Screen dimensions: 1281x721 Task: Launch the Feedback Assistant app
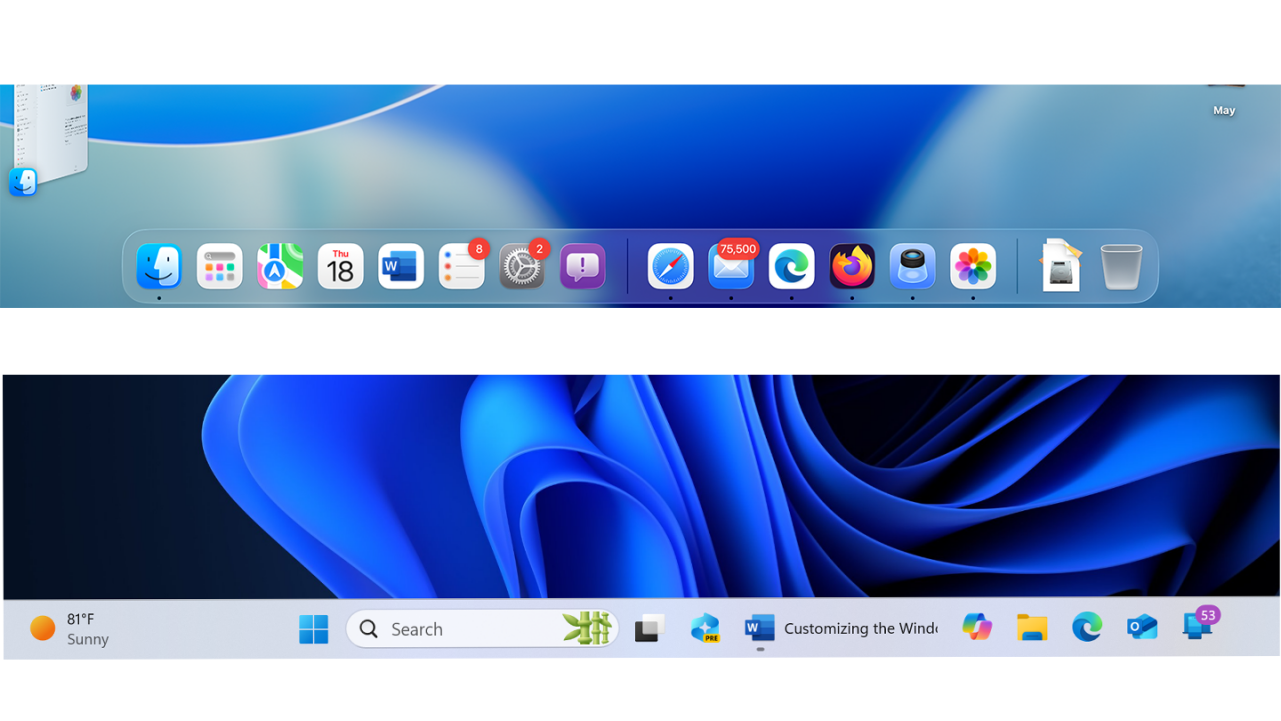coord(582,266)
